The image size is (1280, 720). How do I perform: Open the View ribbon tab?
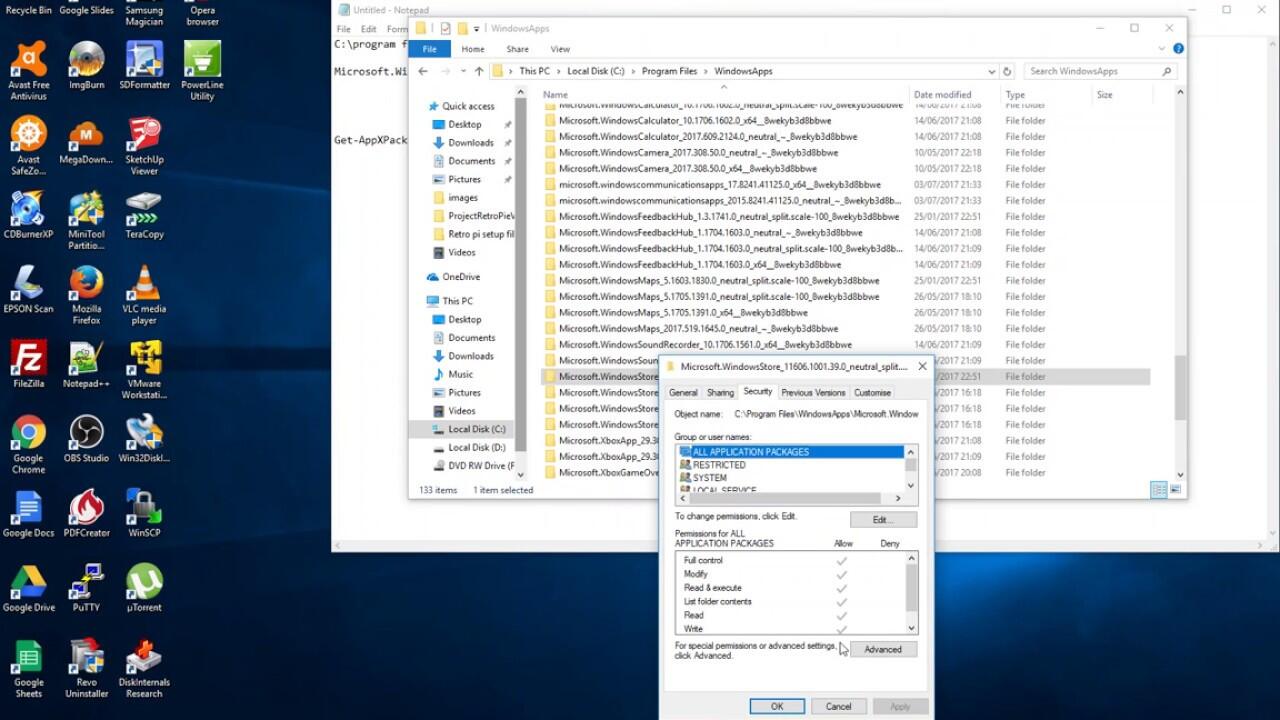560,48
